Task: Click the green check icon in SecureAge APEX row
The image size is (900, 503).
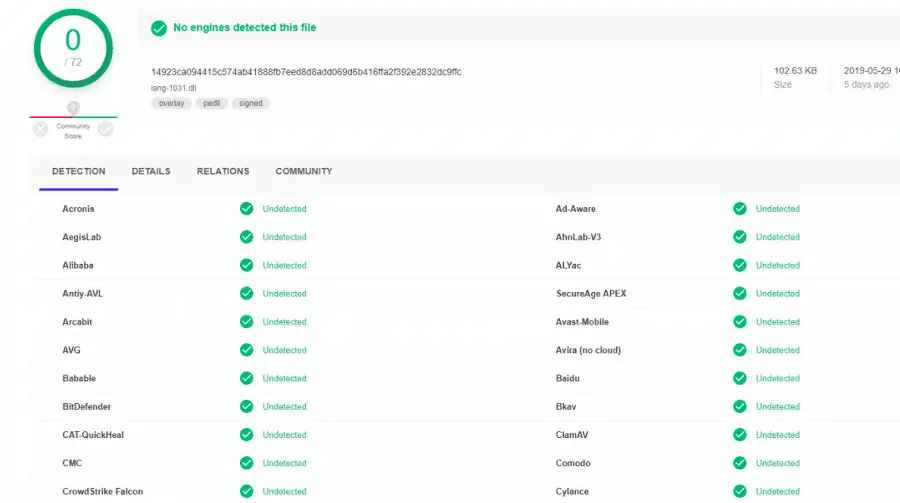Action: (x=740, y=293)
